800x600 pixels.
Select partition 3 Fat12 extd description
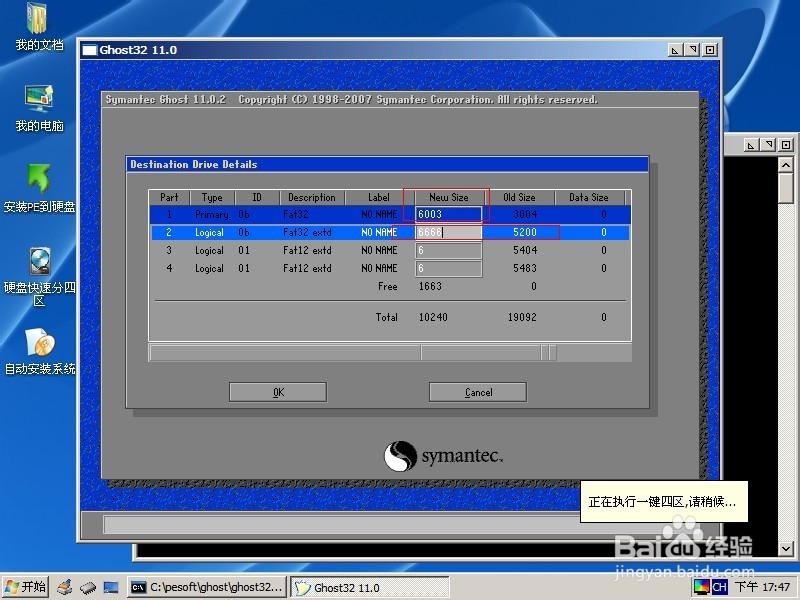click(x=307, y=251)
